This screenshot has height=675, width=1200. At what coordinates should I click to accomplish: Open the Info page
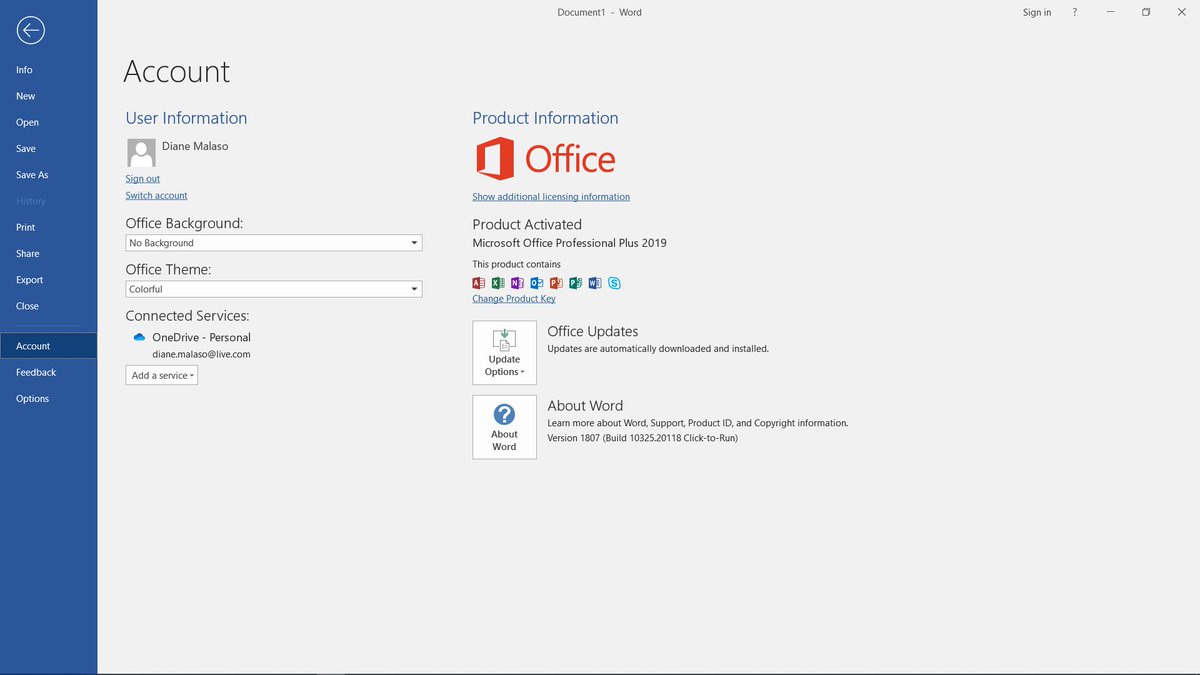[x=48, y=70]
